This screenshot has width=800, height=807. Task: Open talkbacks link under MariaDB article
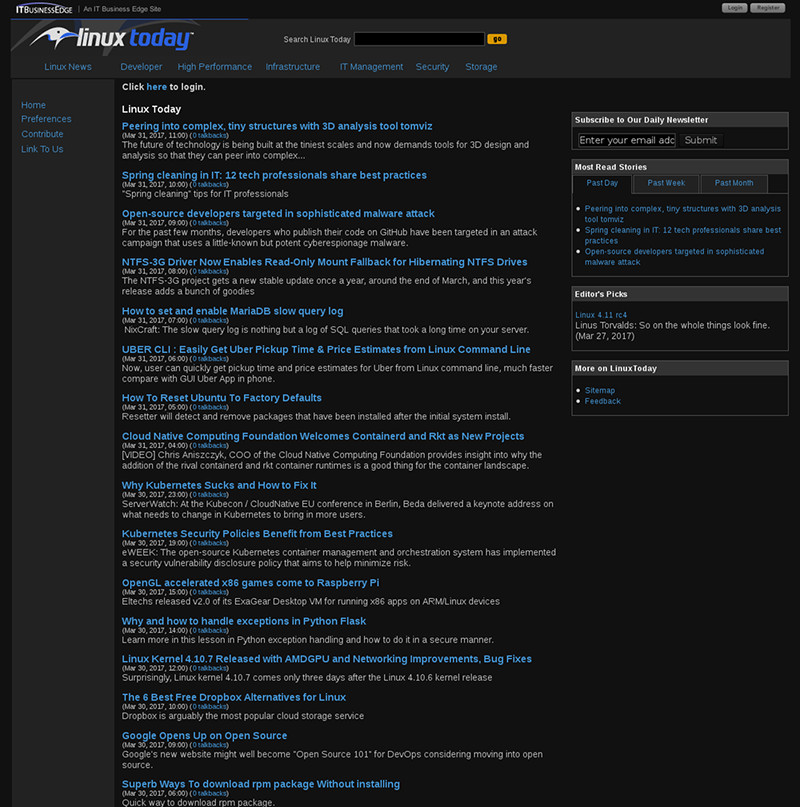(209, 321)
